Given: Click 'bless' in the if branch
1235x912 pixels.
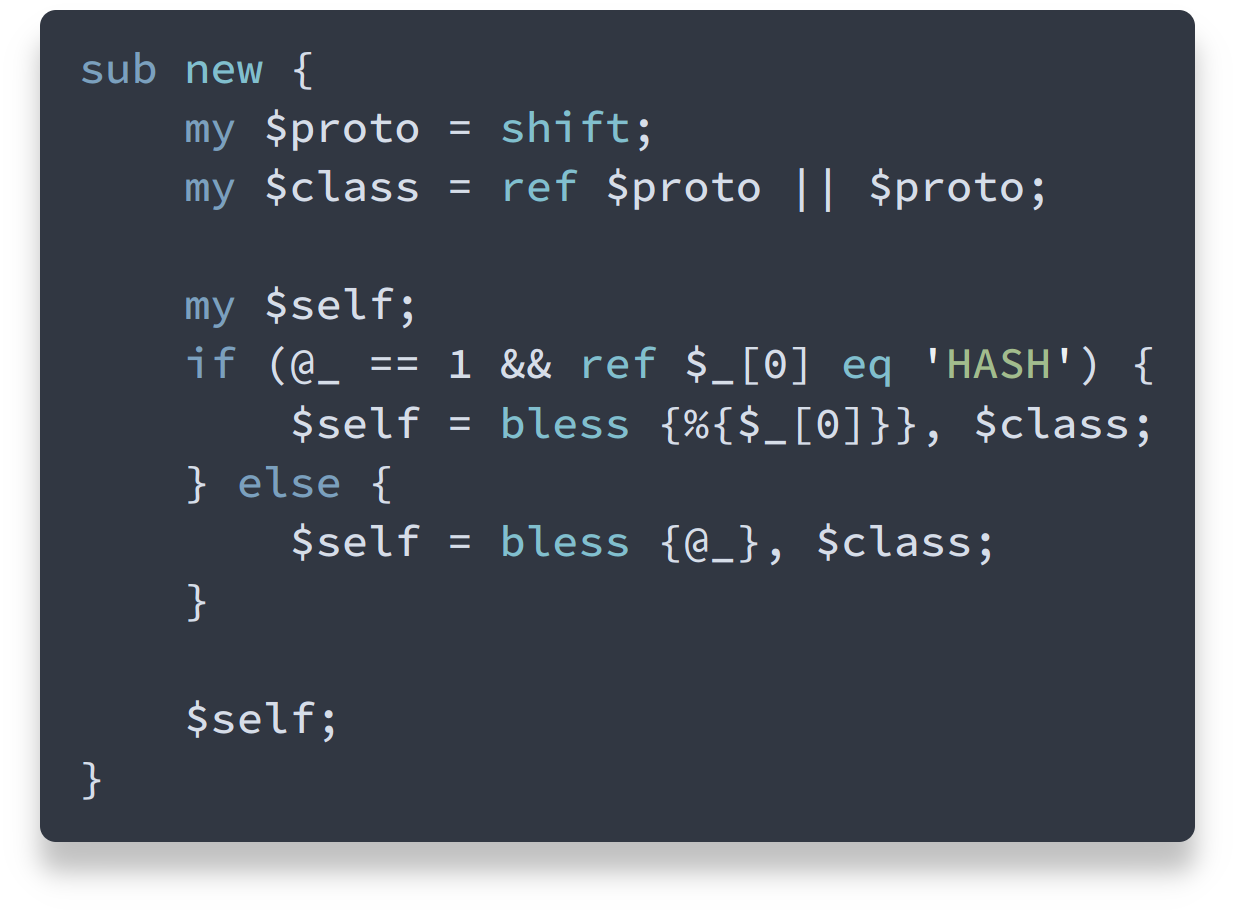Looking at the screenshot, I should [565, 424].
